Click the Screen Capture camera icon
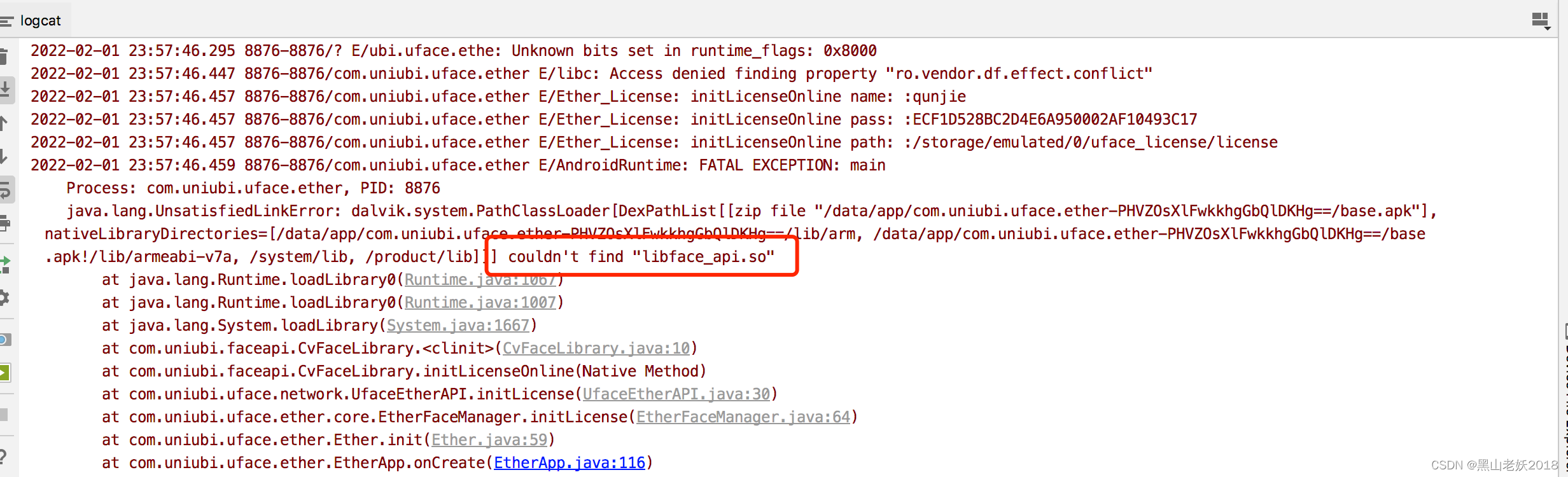1568x477 pixels. (x=5, y=339)
